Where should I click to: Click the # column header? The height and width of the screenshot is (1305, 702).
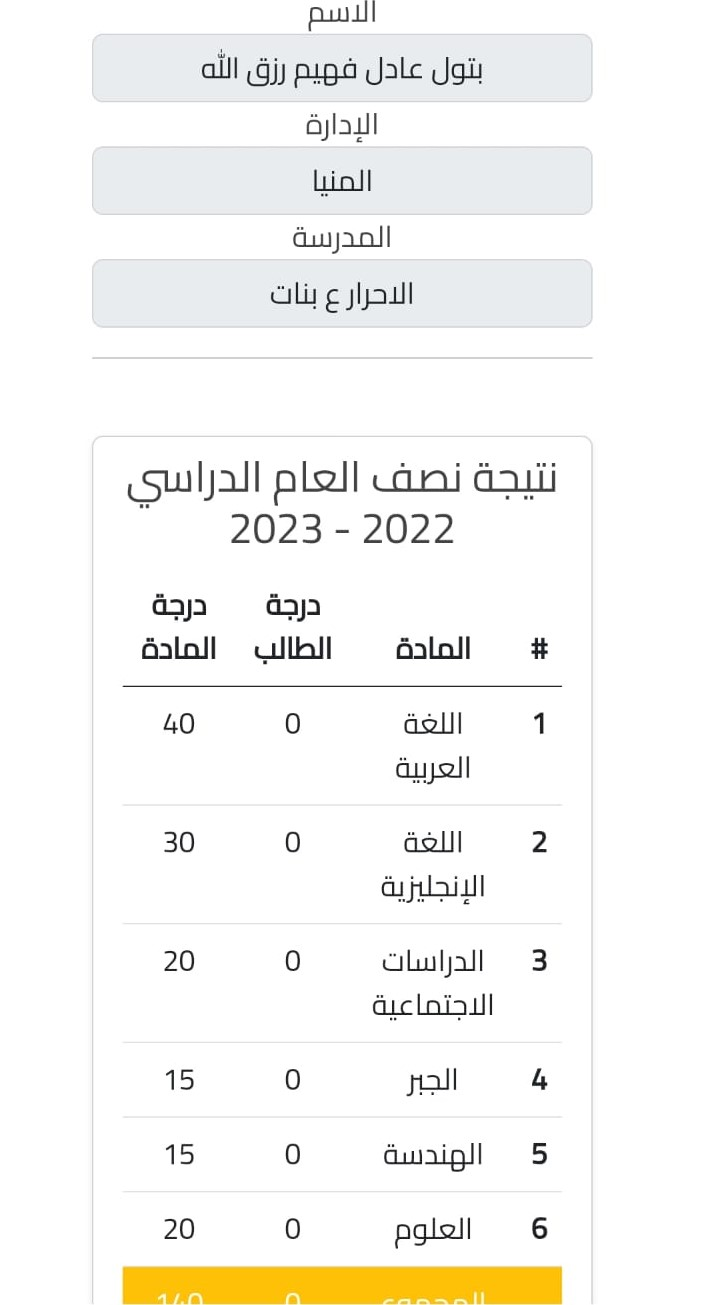click(539, 649)
